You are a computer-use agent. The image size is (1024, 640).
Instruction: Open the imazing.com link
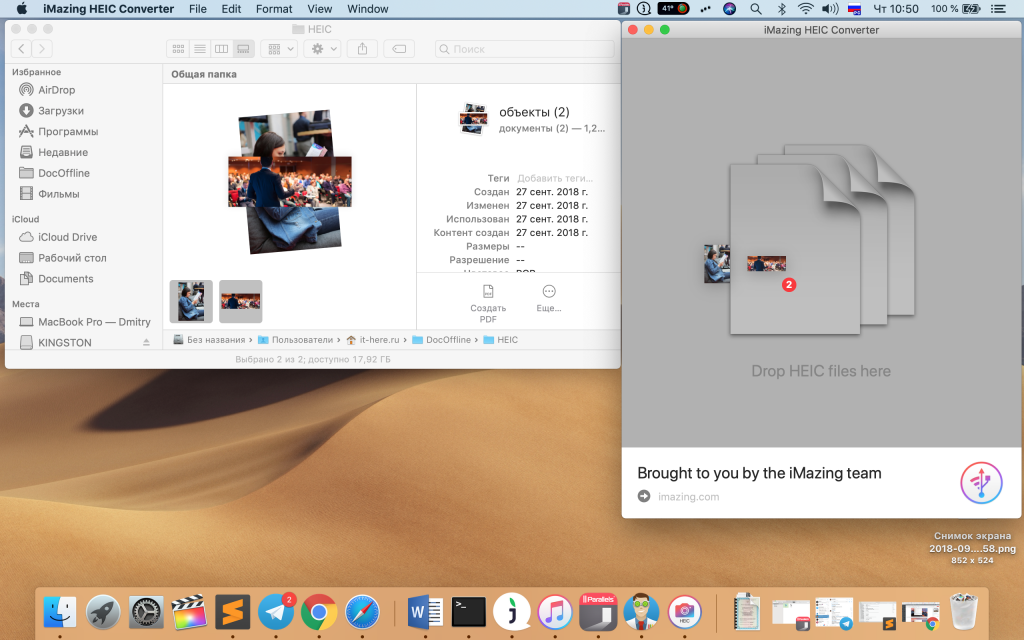click(688, 497)
